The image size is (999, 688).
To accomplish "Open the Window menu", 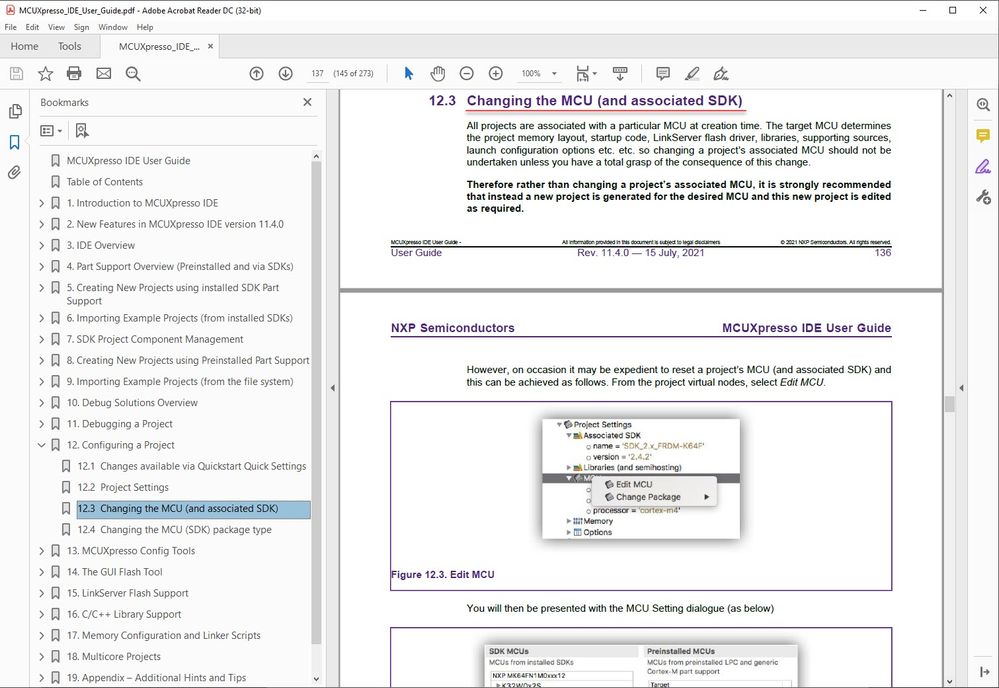I will (x=113, y=27).
